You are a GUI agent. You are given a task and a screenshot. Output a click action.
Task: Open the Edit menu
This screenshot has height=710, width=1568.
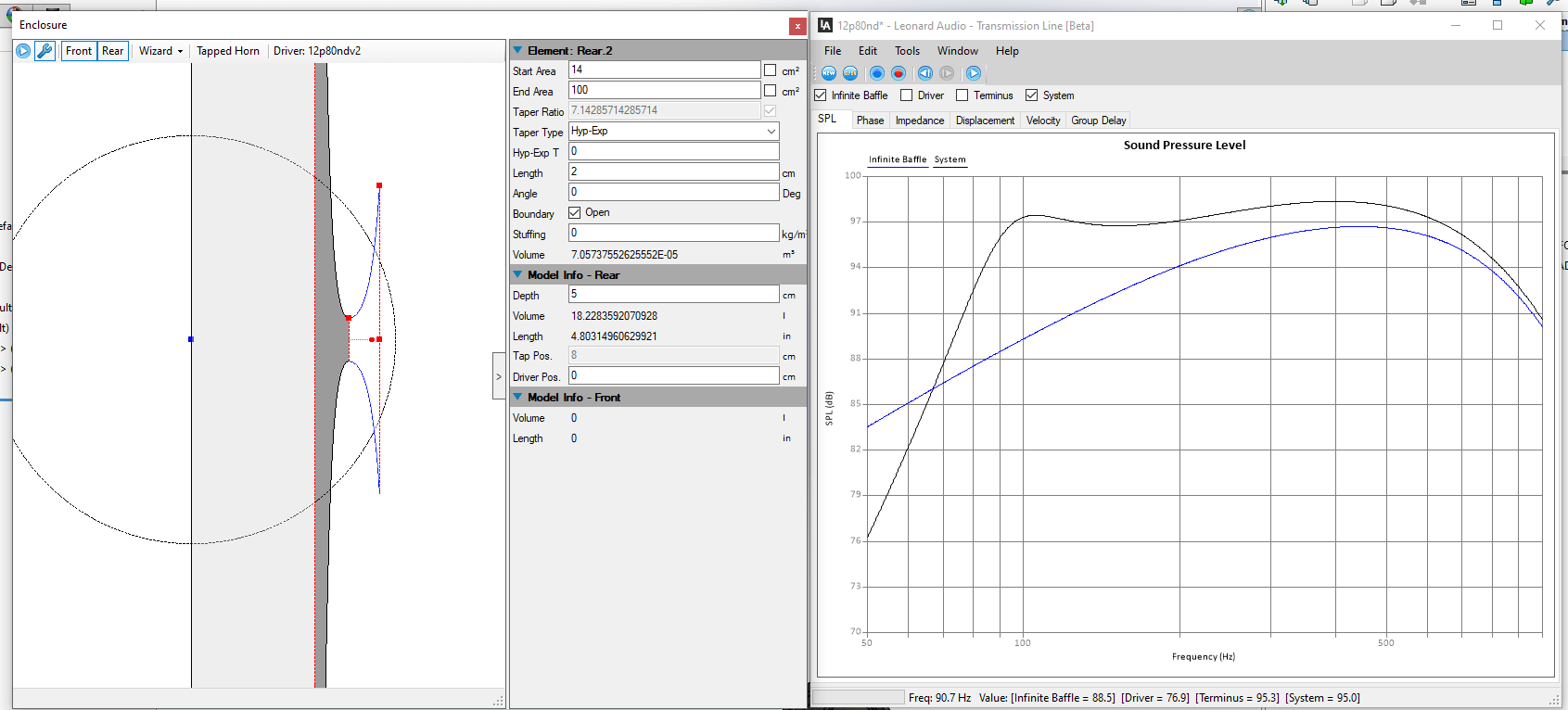[x=868, y=51]
